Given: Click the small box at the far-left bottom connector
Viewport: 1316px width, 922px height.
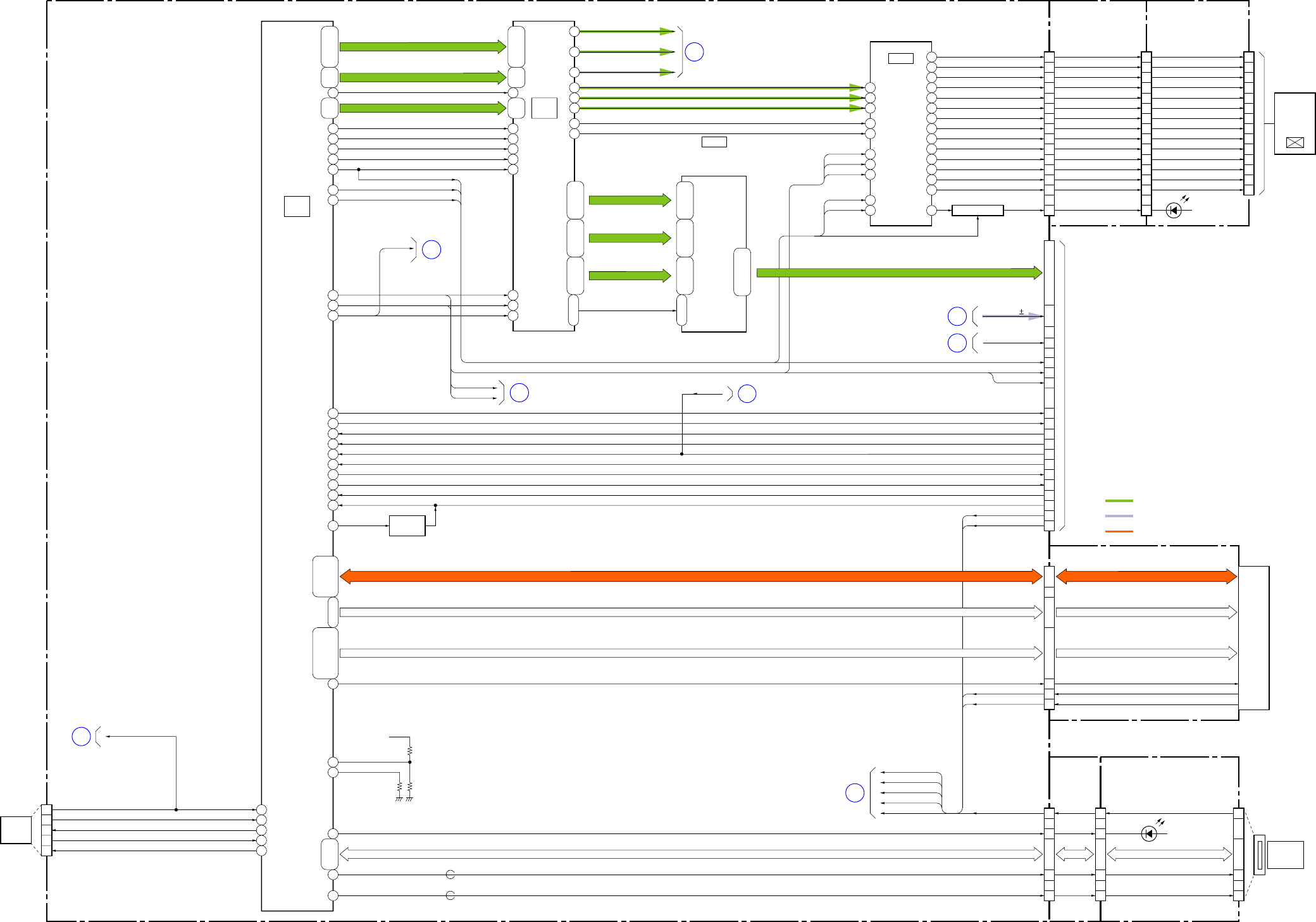Looking at the screenshot, I should 16,830.
